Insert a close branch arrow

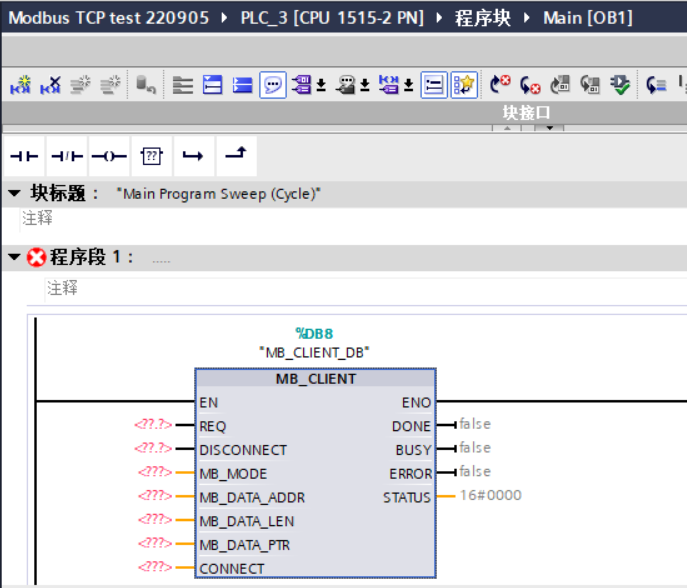pos(236,156)
